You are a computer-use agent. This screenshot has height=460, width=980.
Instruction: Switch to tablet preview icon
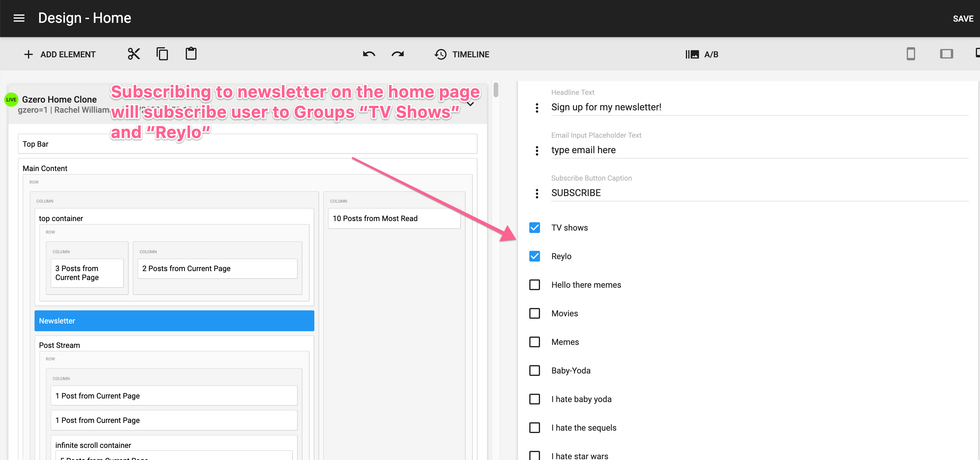[946, 54]
